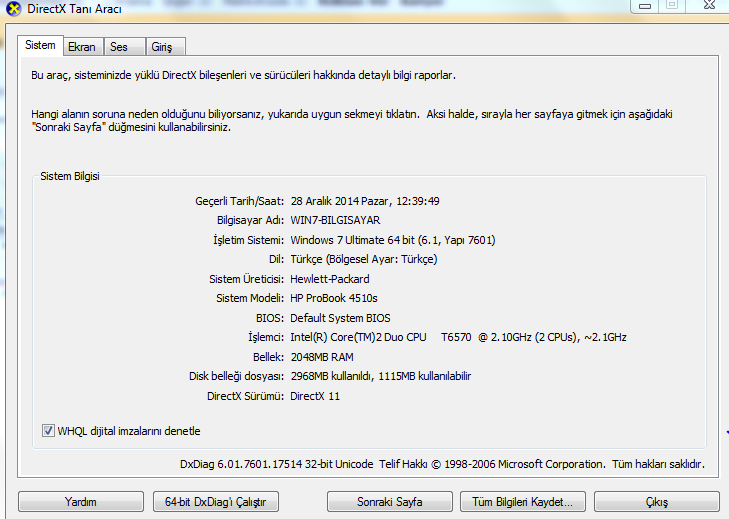This screenshot has width=729, height=519.
Task: Click Türkçe (Bölgesel Ayar: Türkçe) value
Action: pyautogui.click(x=364, y=259)
